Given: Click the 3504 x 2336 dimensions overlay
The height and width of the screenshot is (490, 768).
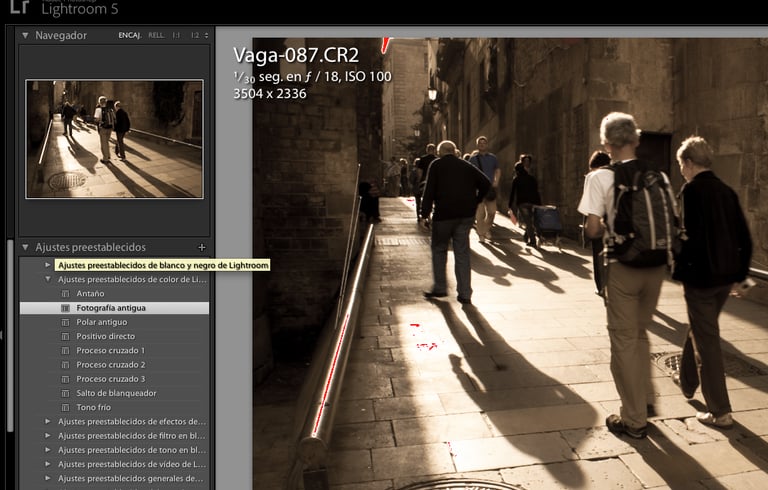Looking at the screenshot, I should [270, 94].
